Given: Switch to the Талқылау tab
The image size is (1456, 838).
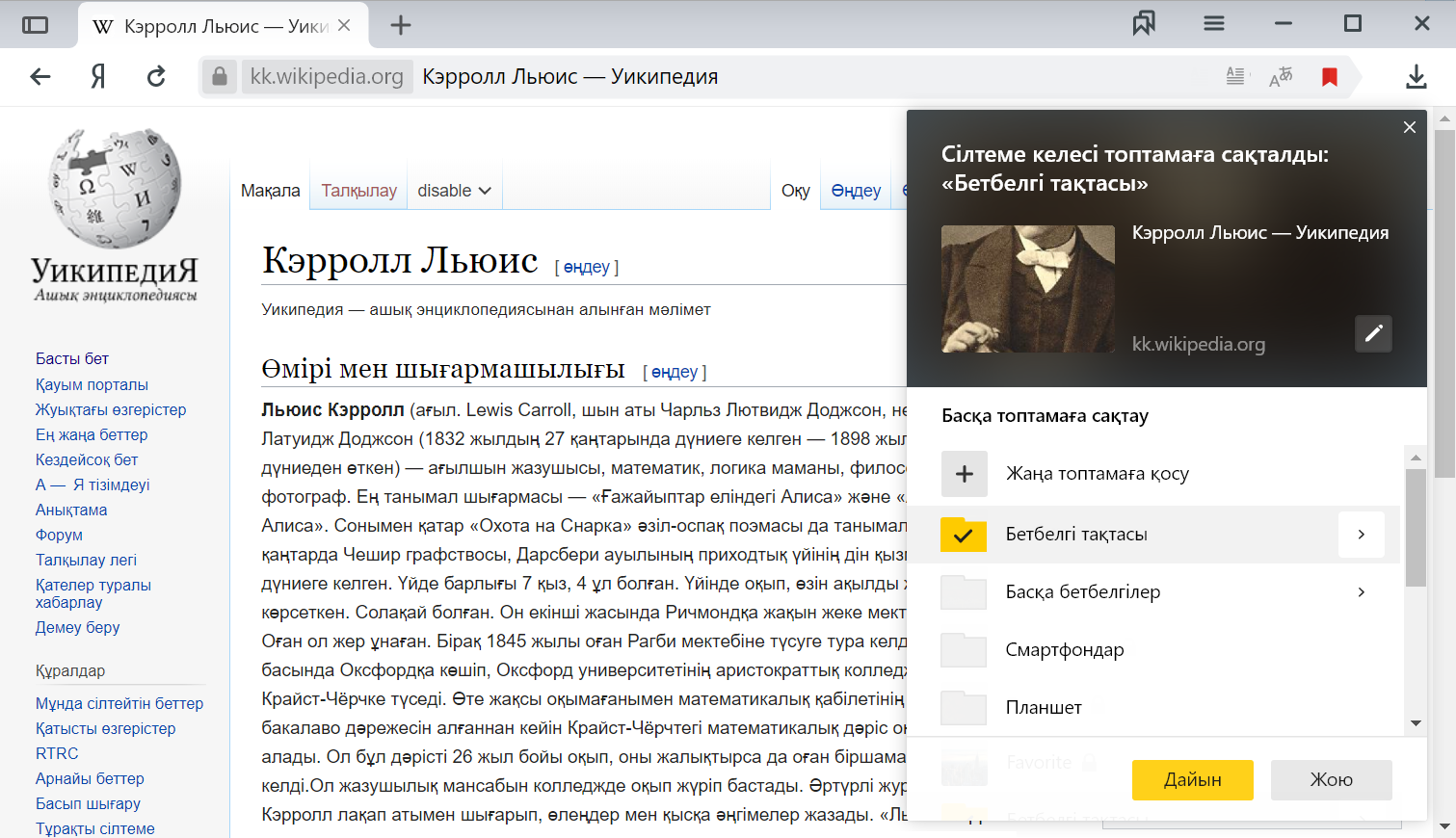Looking at the screenshot, I should click(358, 191).
